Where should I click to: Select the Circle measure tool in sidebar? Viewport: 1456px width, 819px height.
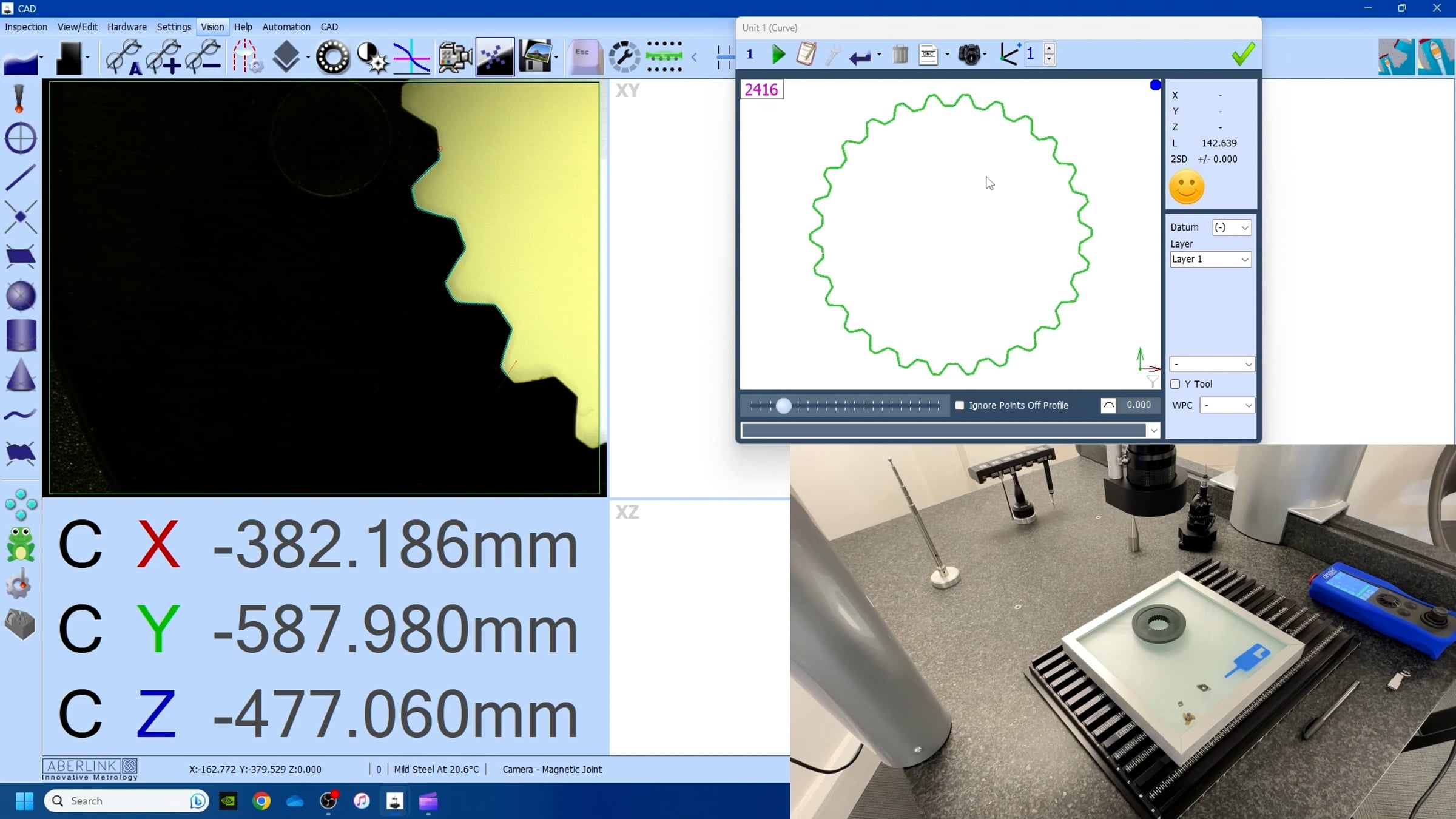[21, 138]
